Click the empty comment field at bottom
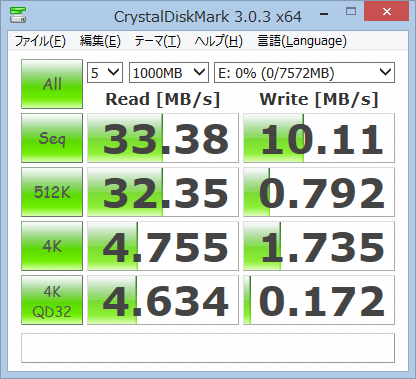 tap(208, 348)
